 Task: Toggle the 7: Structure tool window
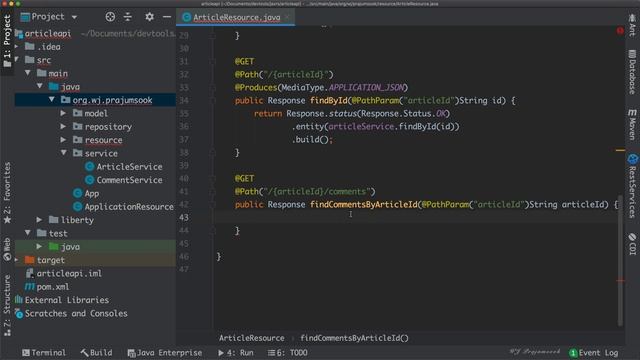pos(7,305)
